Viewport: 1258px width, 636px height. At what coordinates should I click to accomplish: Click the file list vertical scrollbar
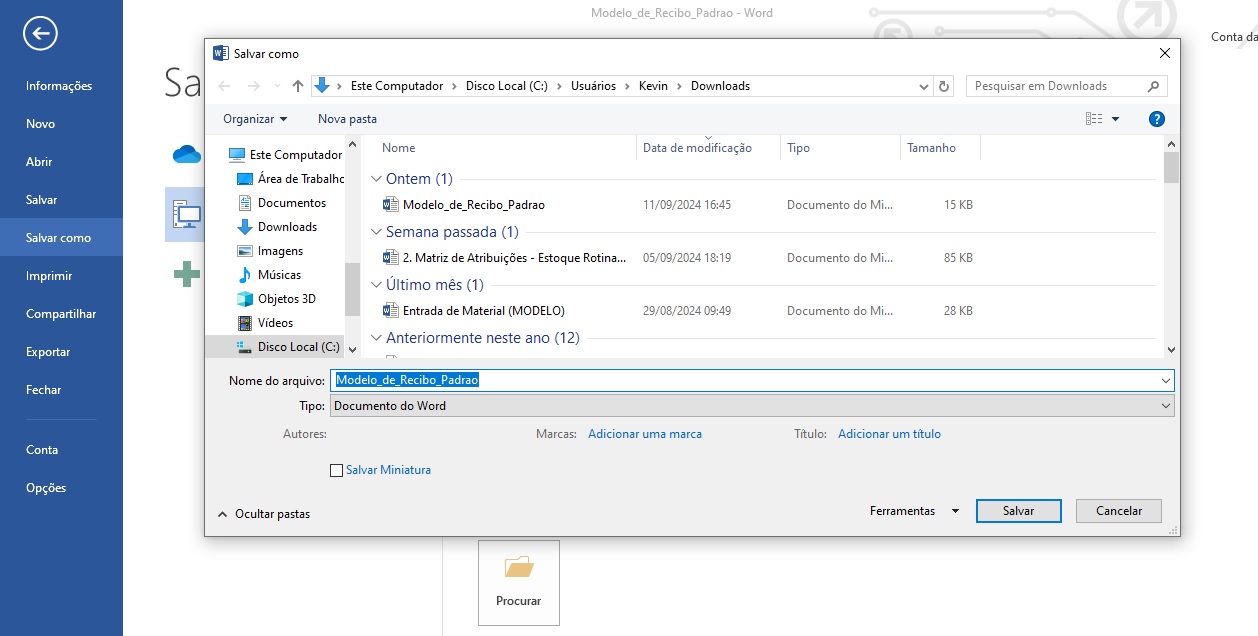pyautogui.click(x=1171, y=250)
